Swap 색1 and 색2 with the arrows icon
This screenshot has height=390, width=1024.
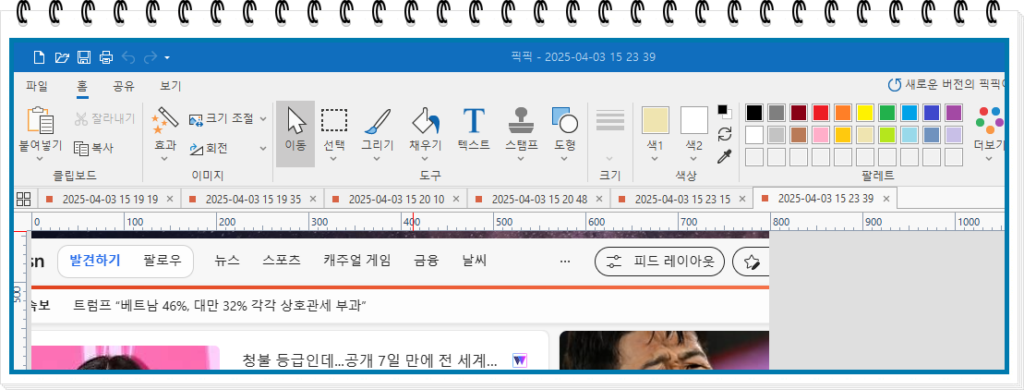click(724, 134)
